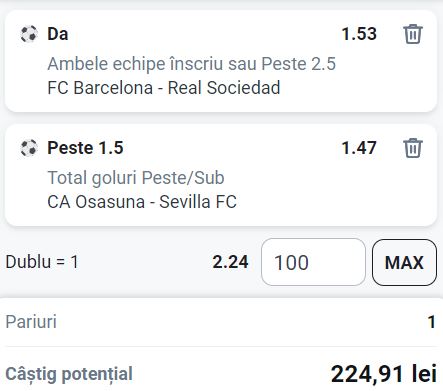Open the FC Barcelona - Real Sociedad match
The height and width of the screenshot is (391, 443).
tap(164, 88)
